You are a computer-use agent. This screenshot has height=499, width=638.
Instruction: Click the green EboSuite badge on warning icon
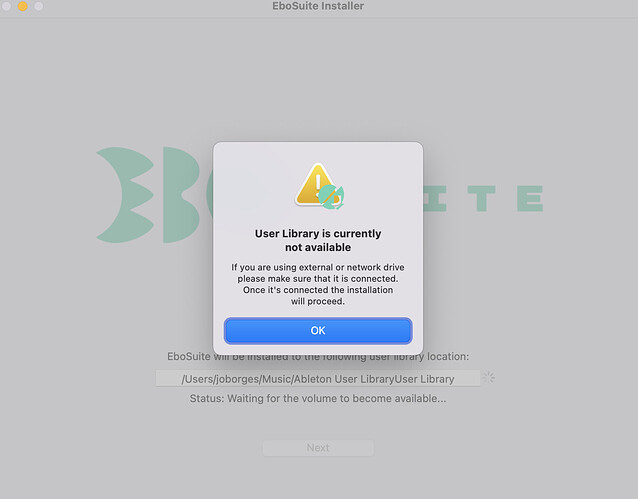[x=331, y=197]
